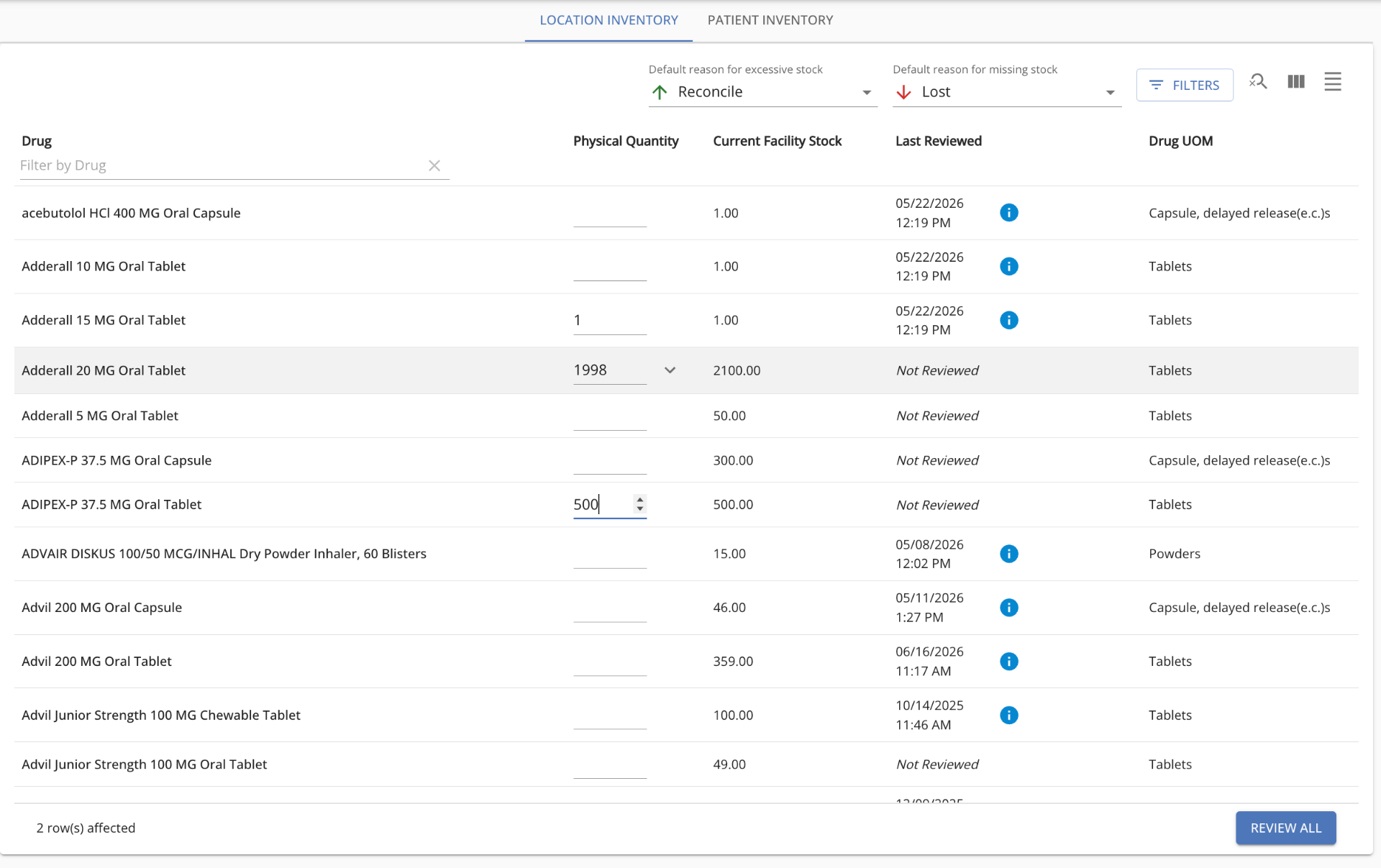Click info icon for Adderall 10 MG row
1381x868 pixels.
click(1009, 267)
